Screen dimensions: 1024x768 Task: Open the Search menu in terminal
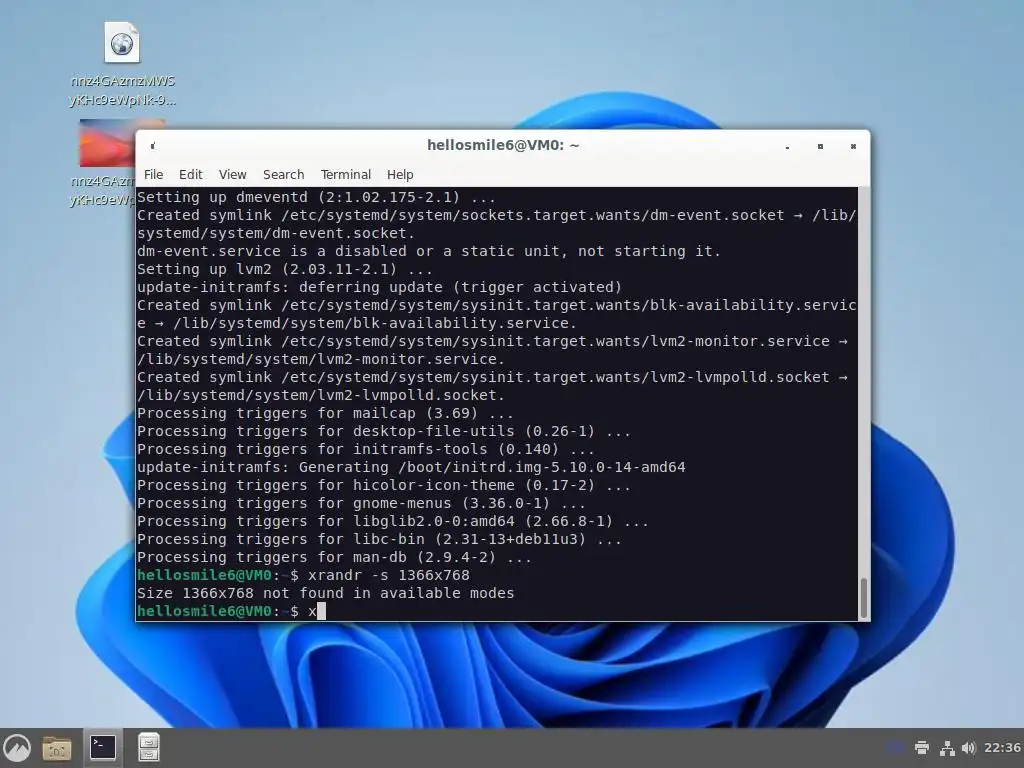point(283,174)
